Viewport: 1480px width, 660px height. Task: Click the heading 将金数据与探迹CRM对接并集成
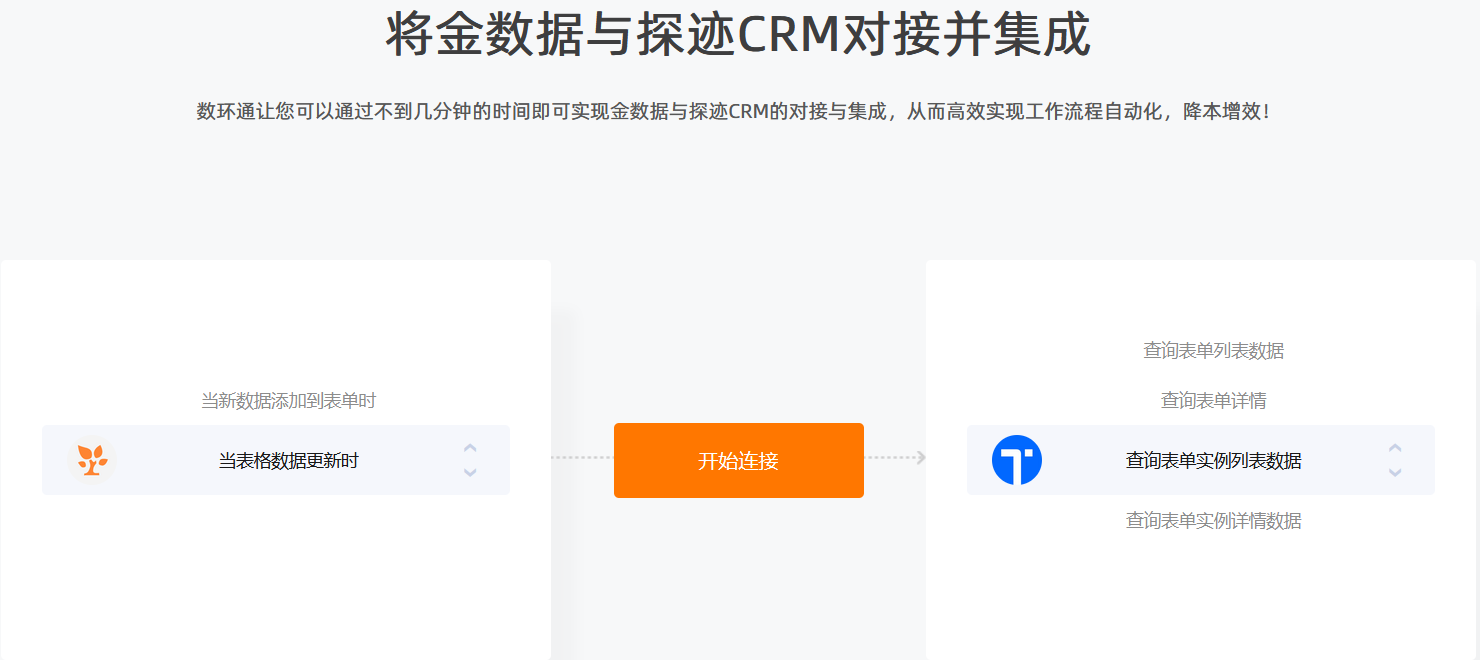point(738,36)
